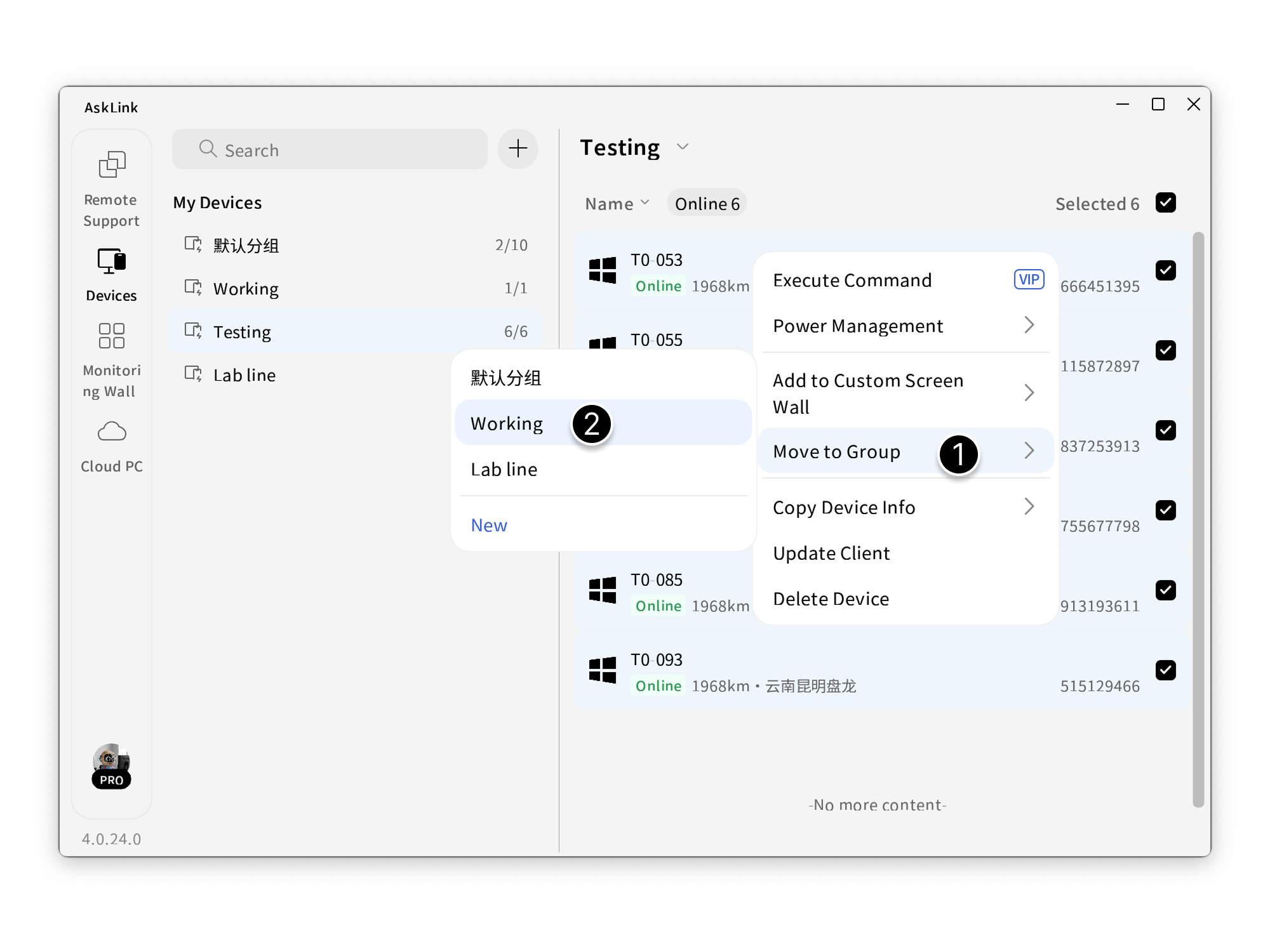The width and height of the screenshot is (1270, 952).
Task: Click the device list vertical scrollbar
Action: [1198, 519]
